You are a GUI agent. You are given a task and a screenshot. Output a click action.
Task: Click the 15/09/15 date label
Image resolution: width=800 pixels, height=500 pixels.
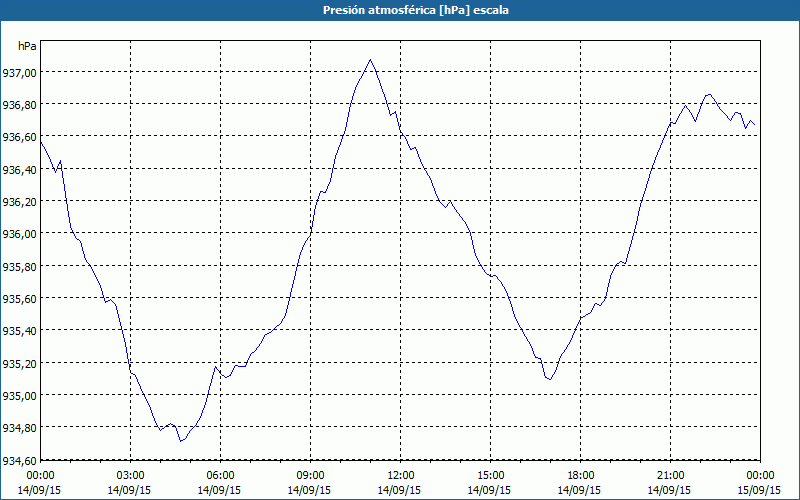click(759, 490)
